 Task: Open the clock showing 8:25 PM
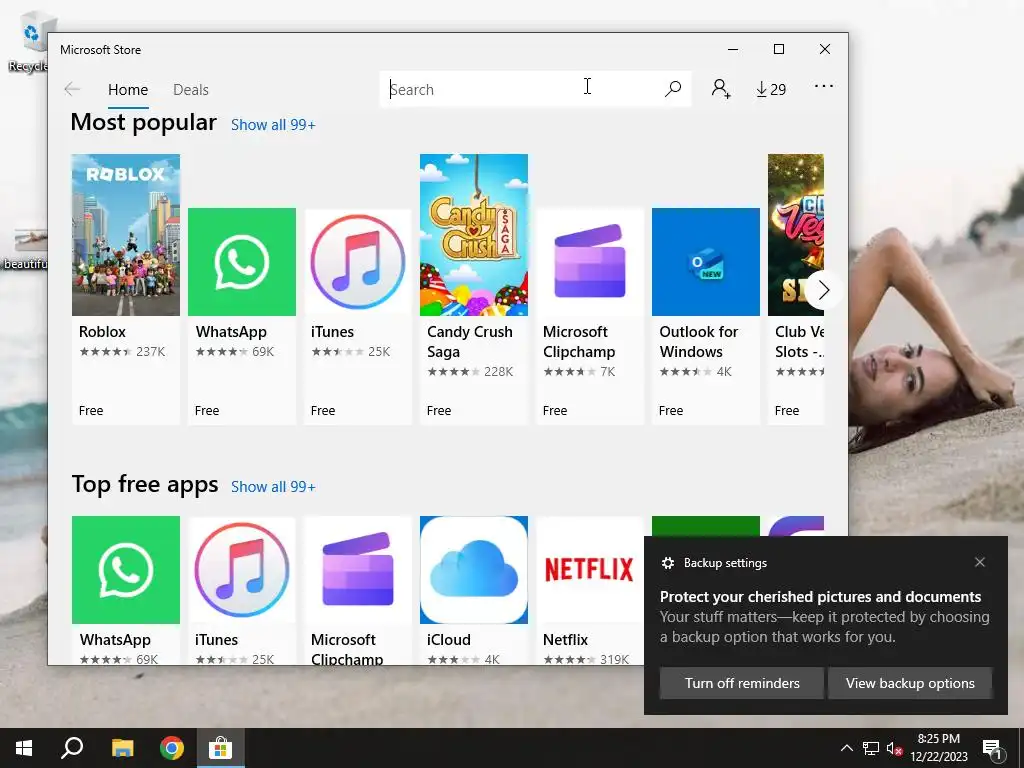pyautogui.click(x=939, y=748)
